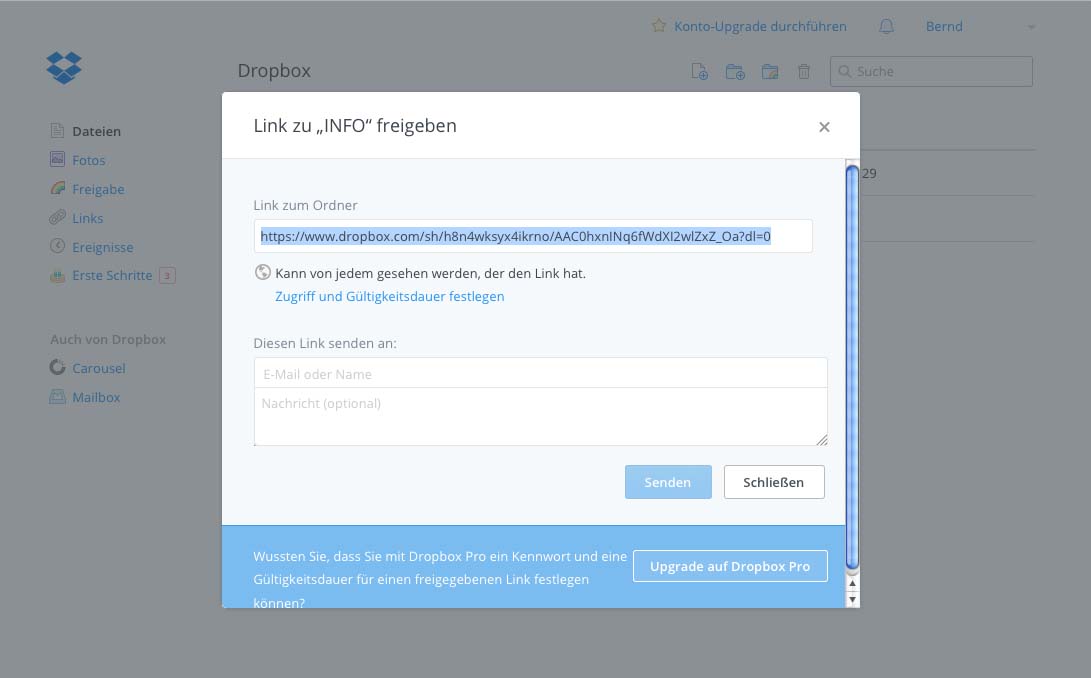This screenshot has width=1091, height=678.
Task: Click the Senden button
Action: 668,482
